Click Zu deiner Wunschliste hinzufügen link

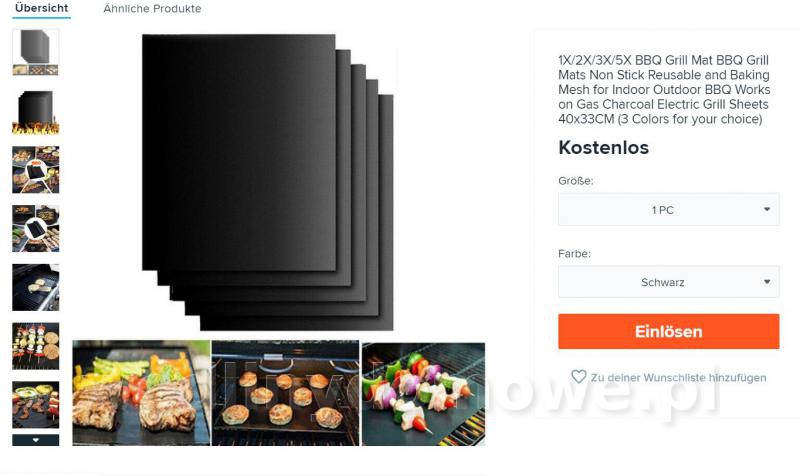[x=679, y=378]
